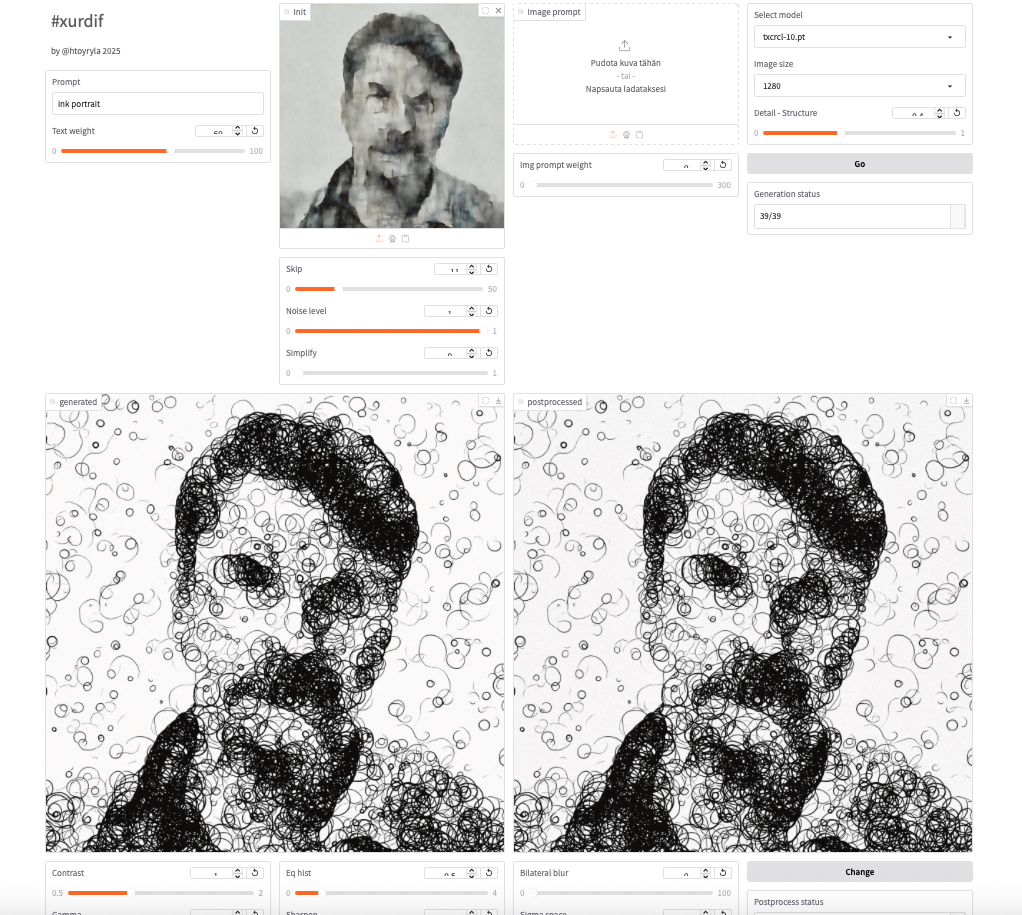Viewport: 1022px width, 915px height.
Task: View the Init image in fullscreen
Action: (485, 11)
